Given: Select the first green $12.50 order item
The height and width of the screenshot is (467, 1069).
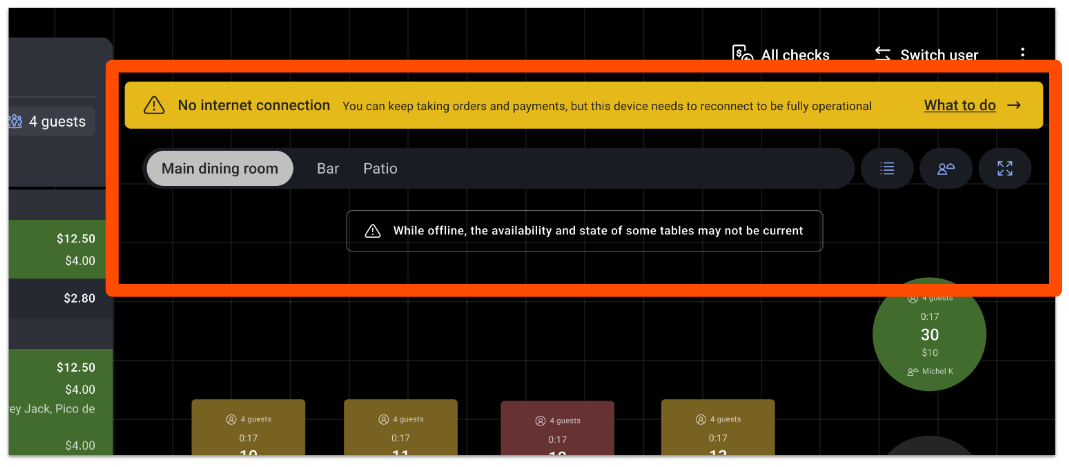Looking at the screenshot, I should click(58, 249).
